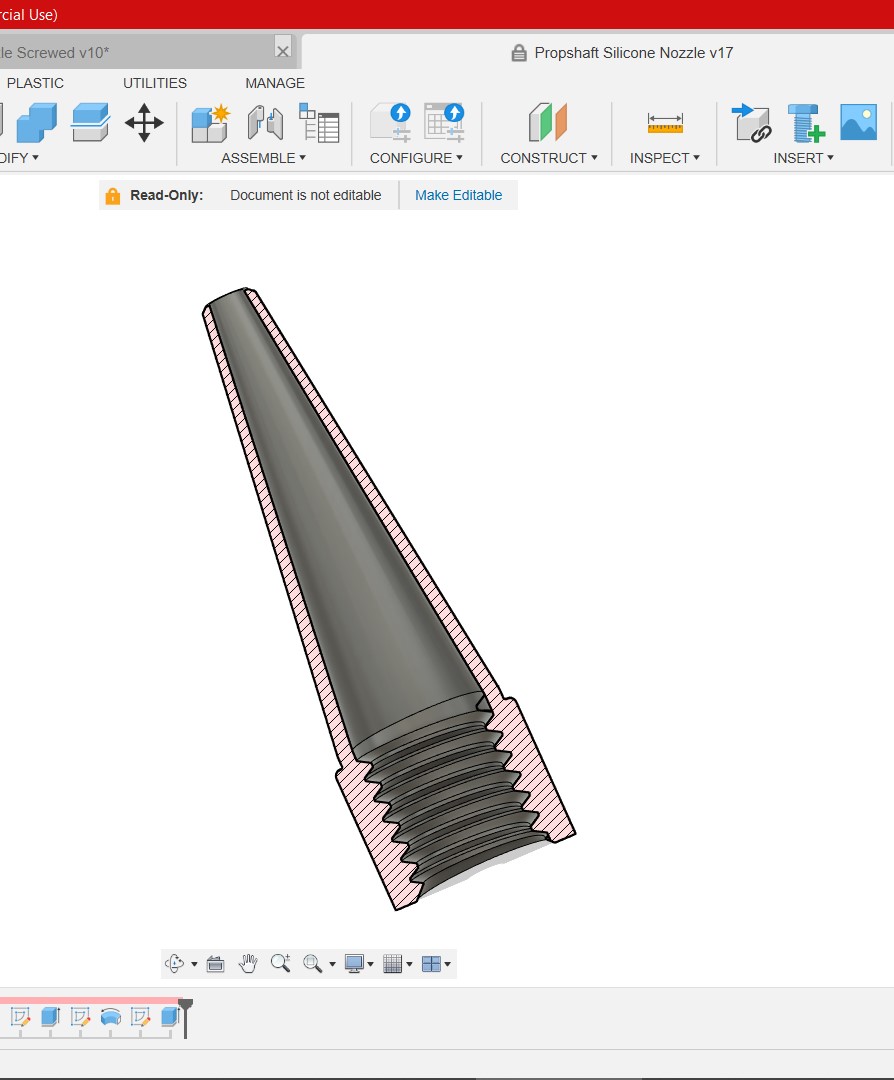Viewport: 894px width, 1080px height.
Task: Switch to the PLASTIC tab
Action: pyautogui.click(x=35, y=83)
